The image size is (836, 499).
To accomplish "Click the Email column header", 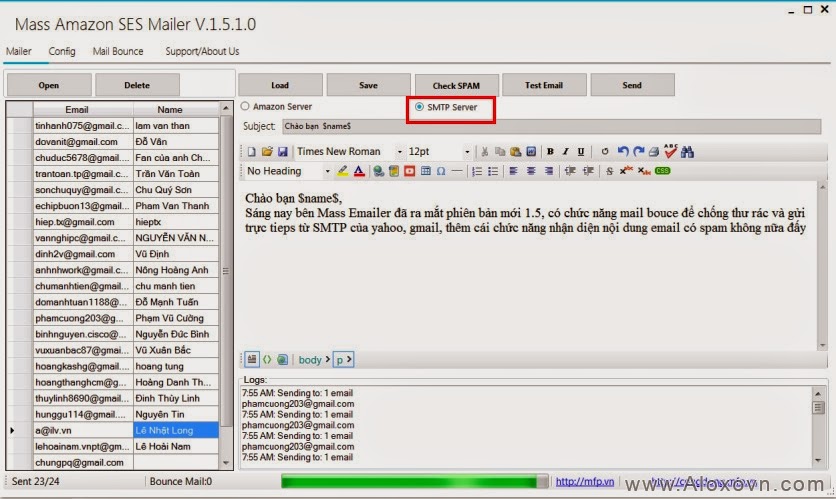I will tap(83, 109).
